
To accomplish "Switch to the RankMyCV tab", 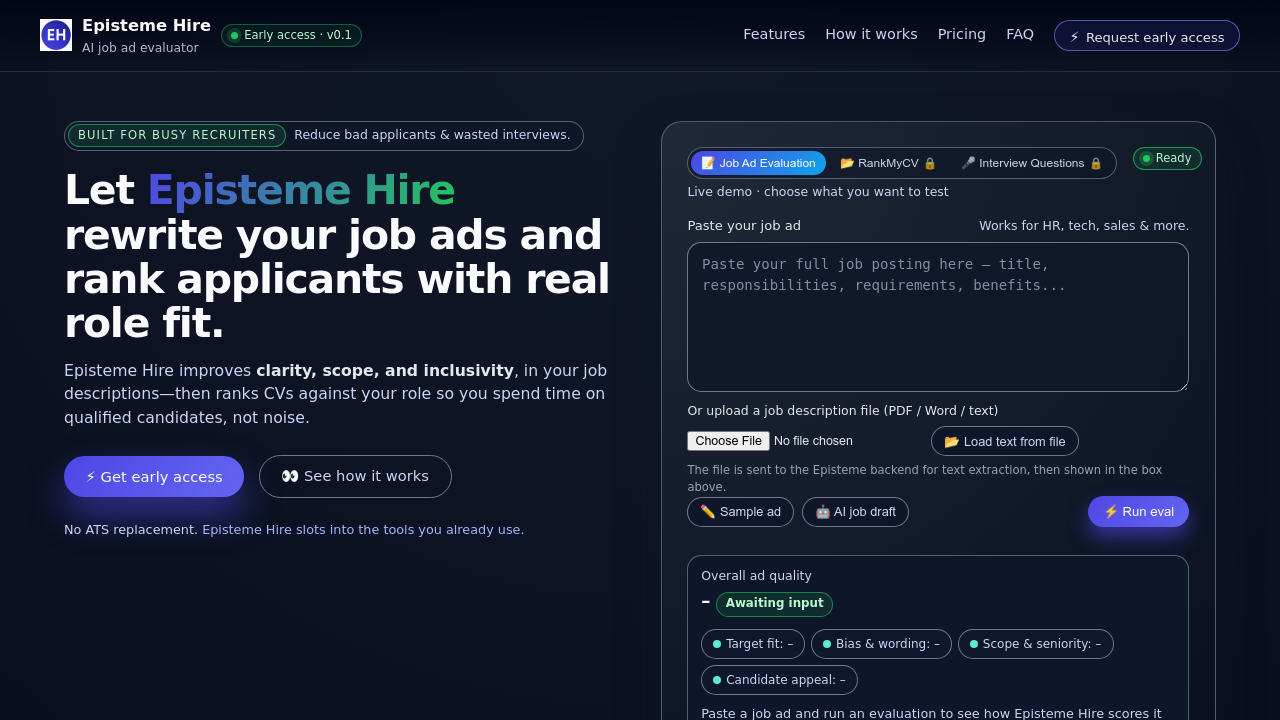I will click(887, 163).
